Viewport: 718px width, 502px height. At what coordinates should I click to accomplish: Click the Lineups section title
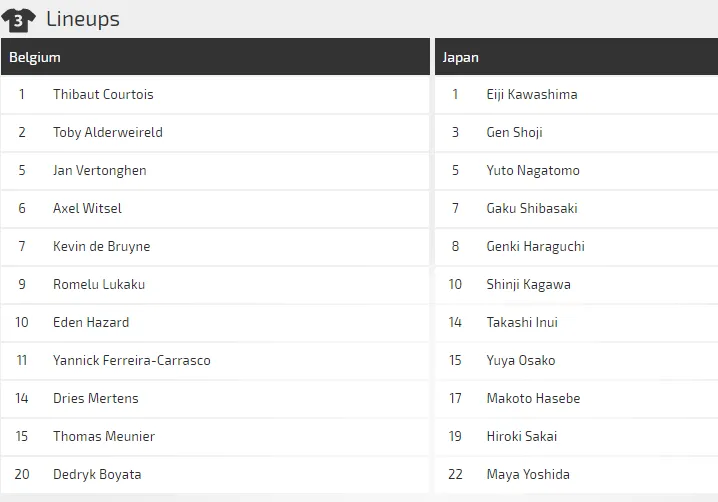[83, 19]
